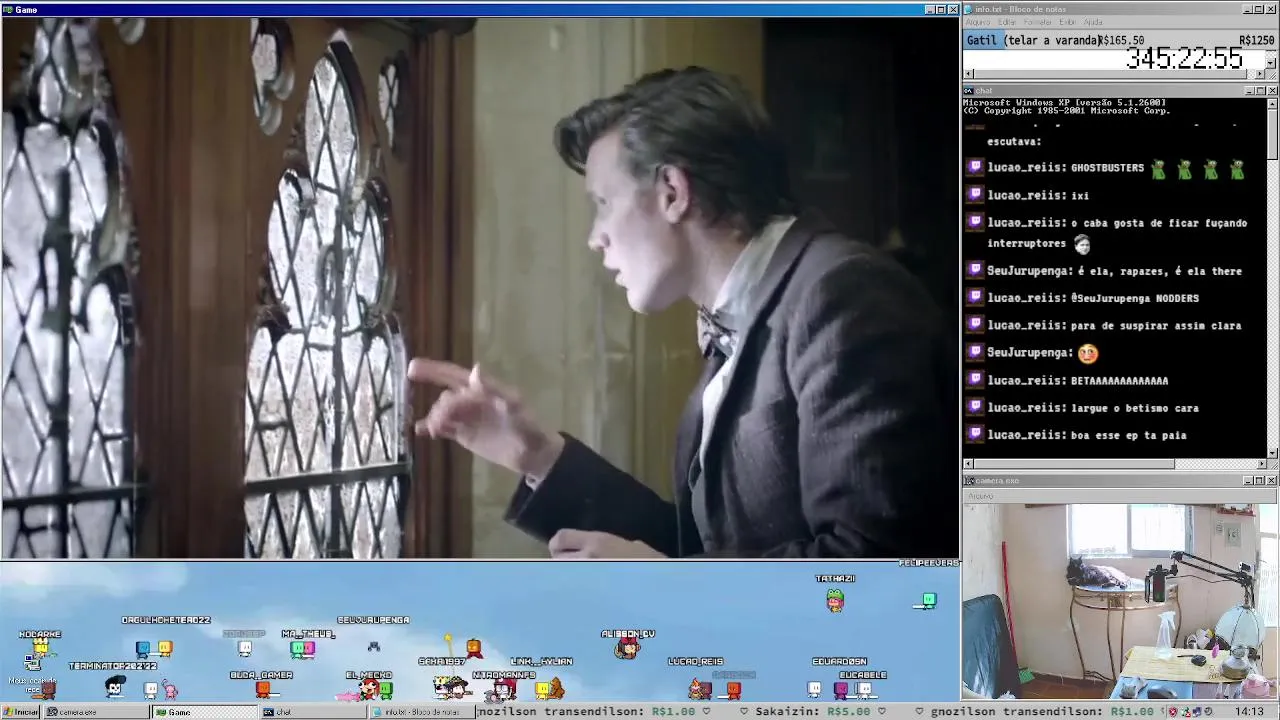
Task: Click the taskbar clock showing 14:13
Action: click(1249, 712)
